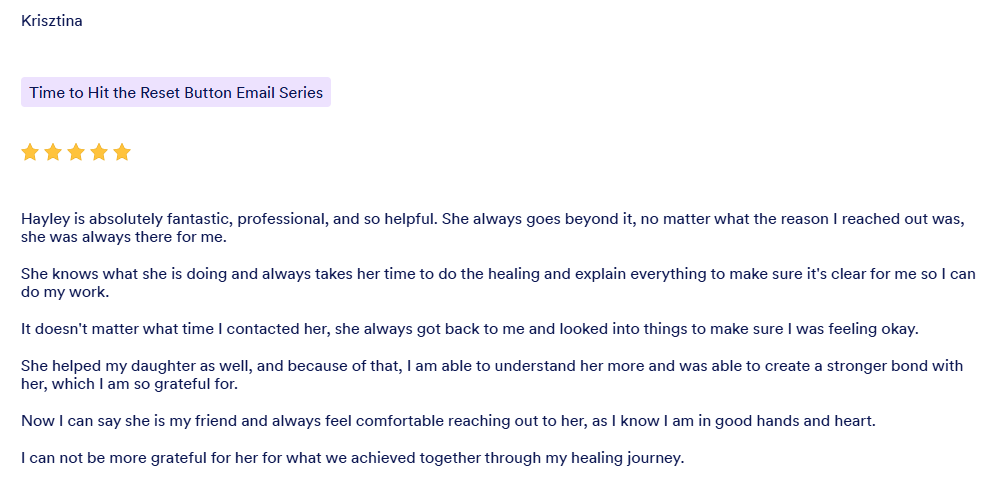The height and width of the screenshot is (481, 988).
Task: Select the final line starting 'I can not be'
Action: click(x=352, y=459)
